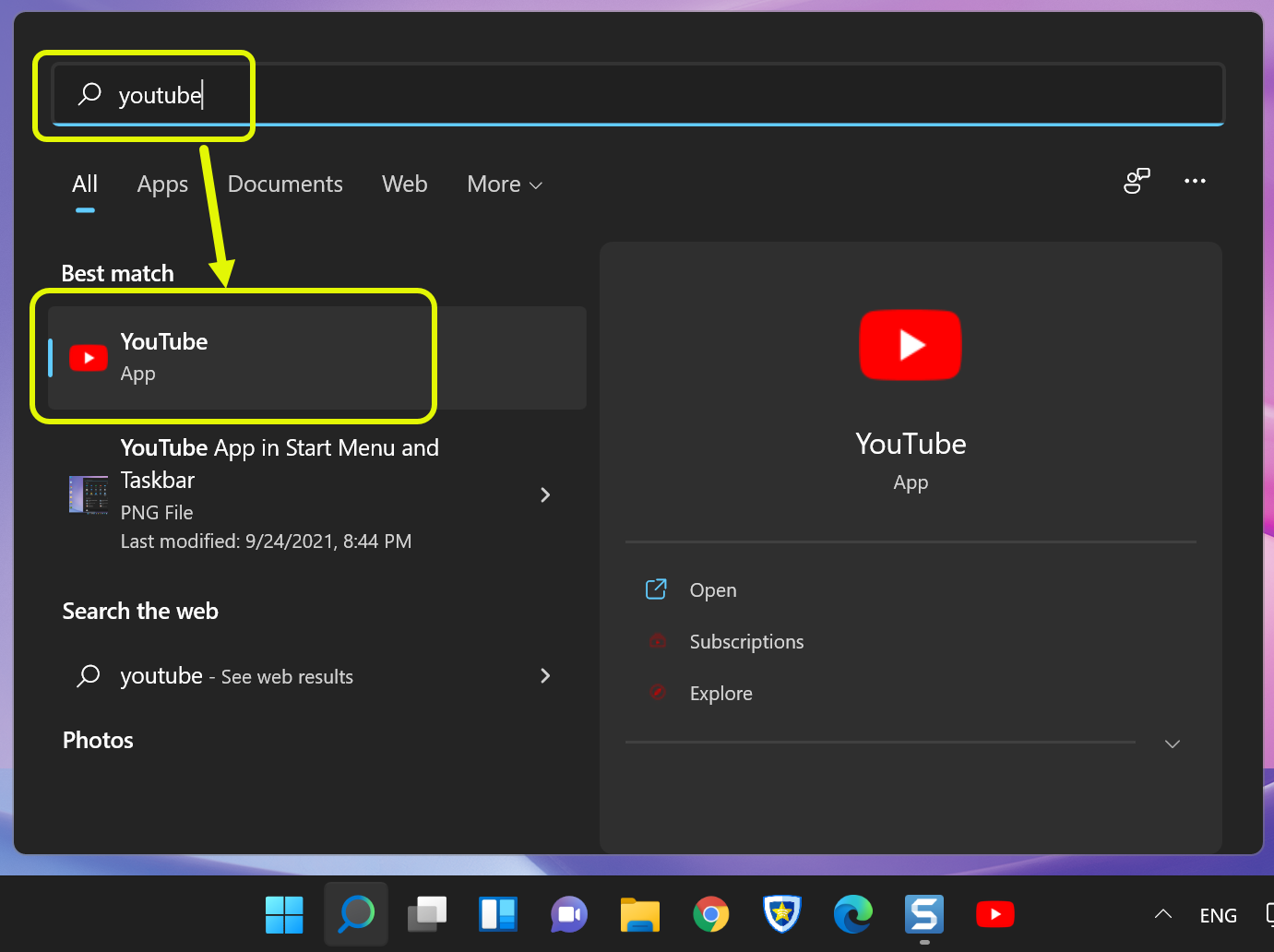The image size is (1274, 952).
Task: Open Microsoft Teams chat from the taskbar
Action: [568, 914]
